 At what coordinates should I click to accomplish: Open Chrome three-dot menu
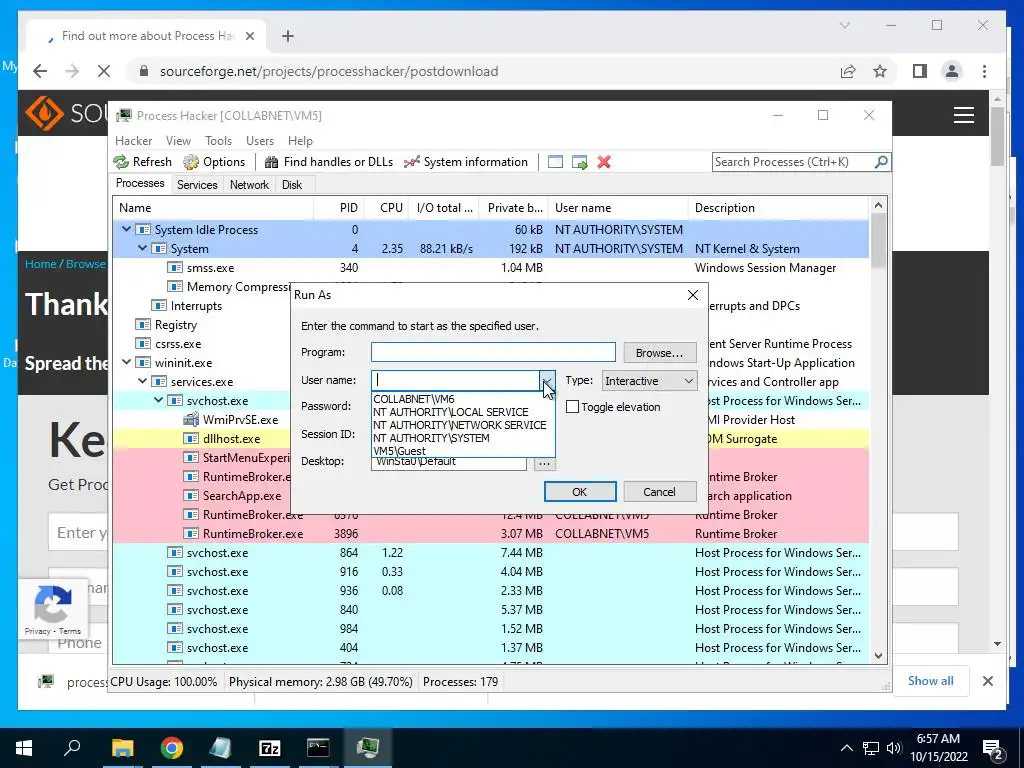pos(984,71)
